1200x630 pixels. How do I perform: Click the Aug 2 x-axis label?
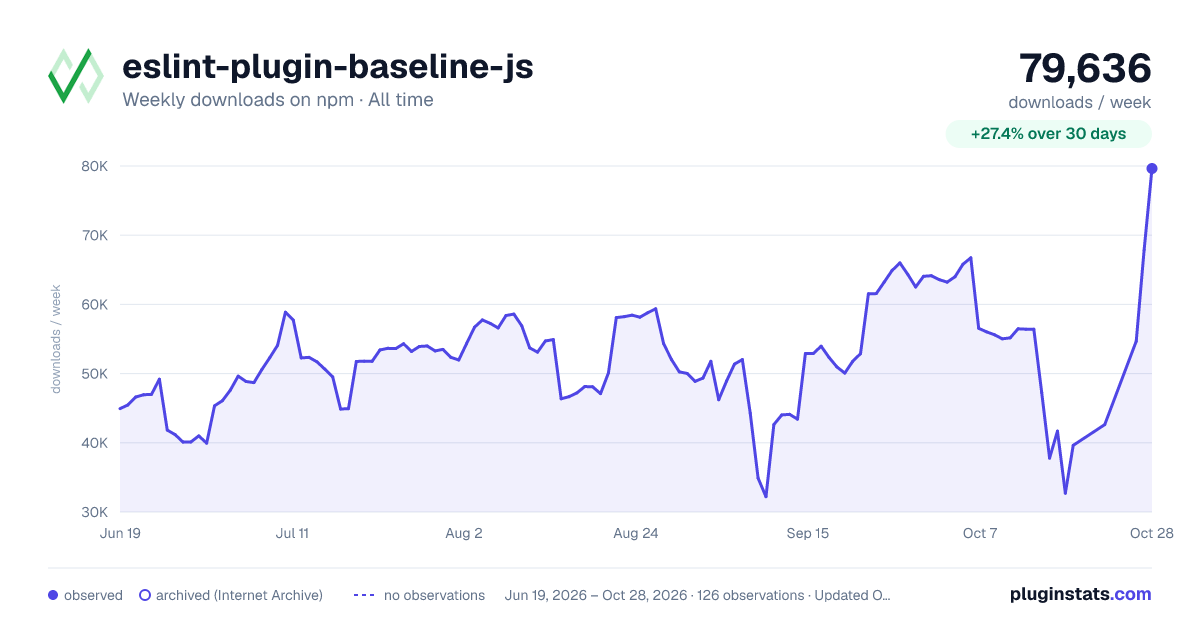(464, 533)
